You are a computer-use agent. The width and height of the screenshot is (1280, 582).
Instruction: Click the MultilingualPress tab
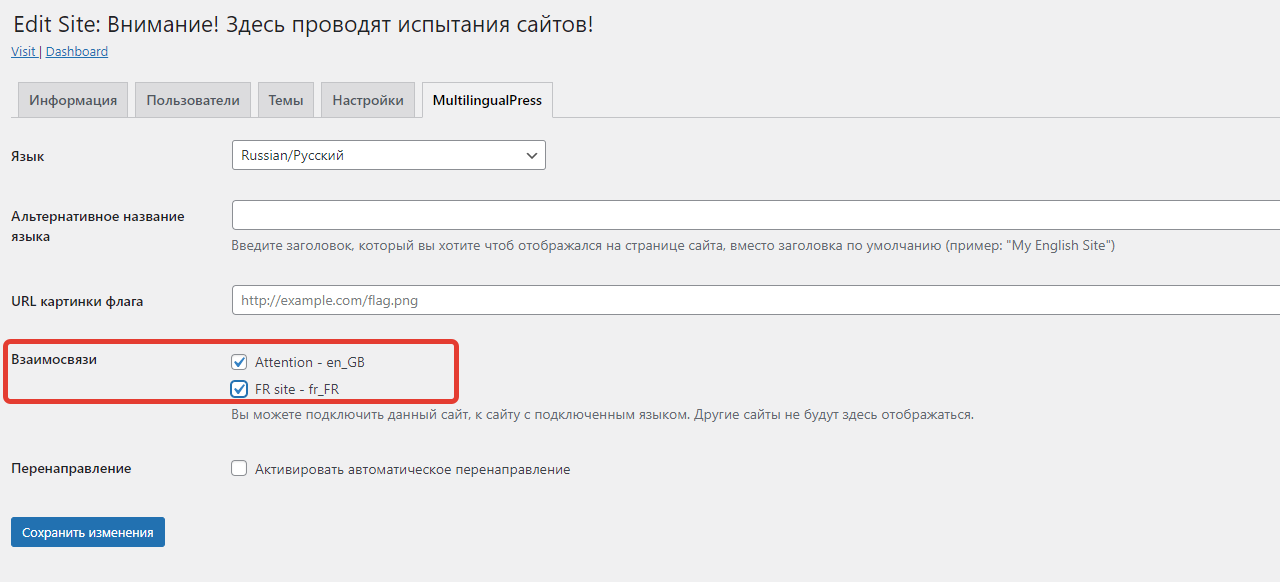487,100
